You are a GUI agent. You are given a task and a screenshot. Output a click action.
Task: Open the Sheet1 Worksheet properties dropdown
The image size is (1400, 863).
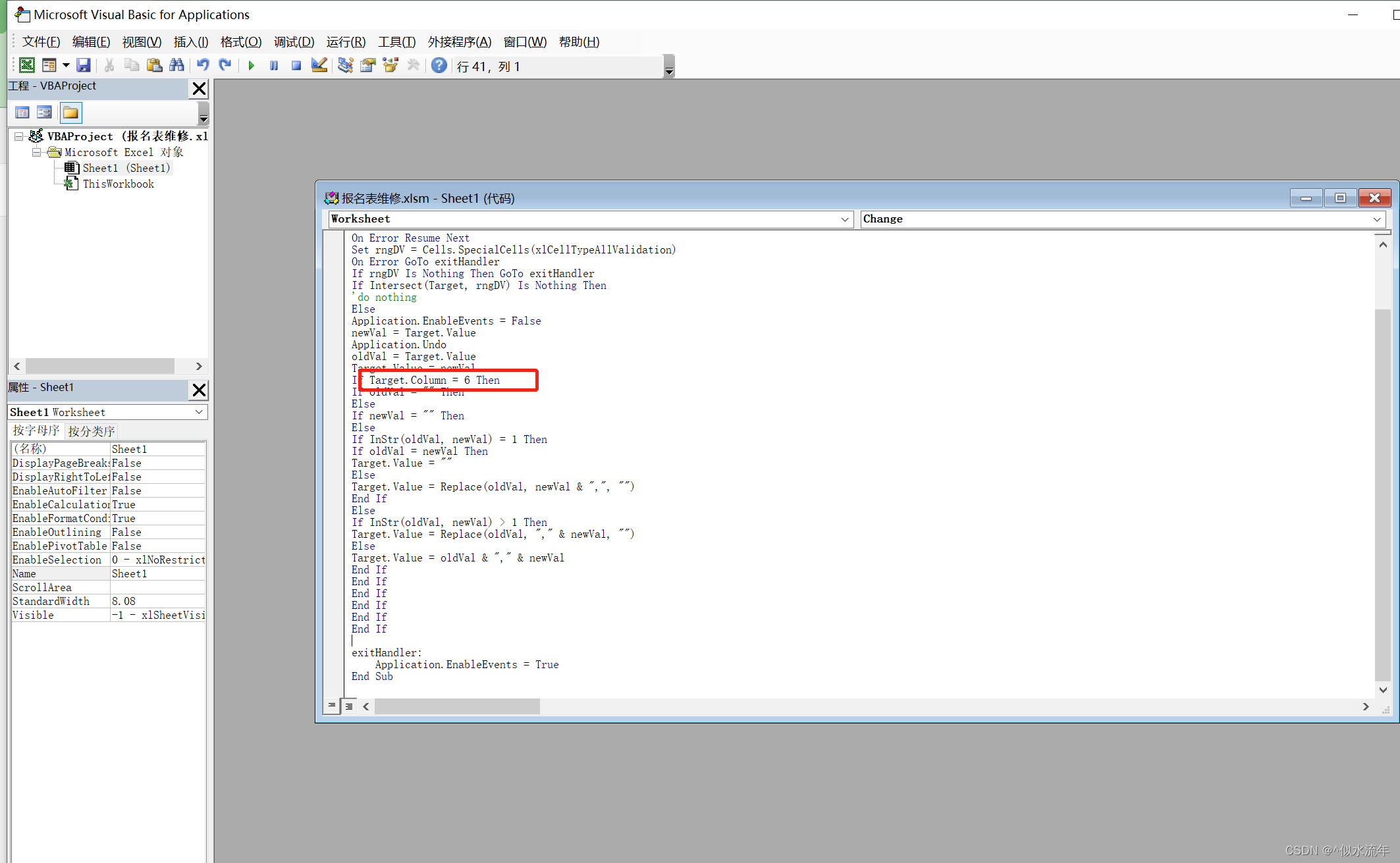pyautogui.click(x=199, y=412)
